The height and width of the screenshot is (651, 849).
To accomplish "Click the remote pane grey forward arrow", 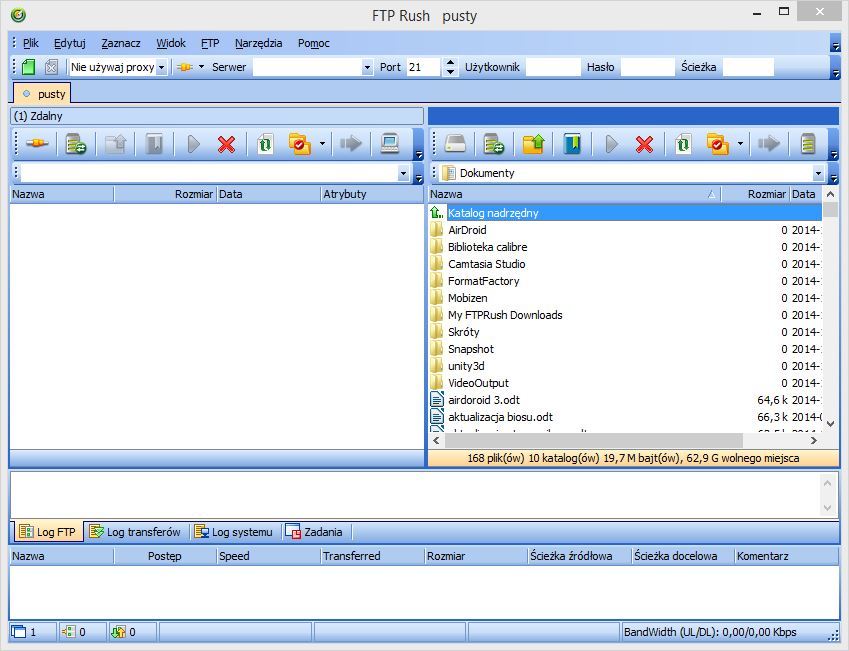I will (350, 144).
